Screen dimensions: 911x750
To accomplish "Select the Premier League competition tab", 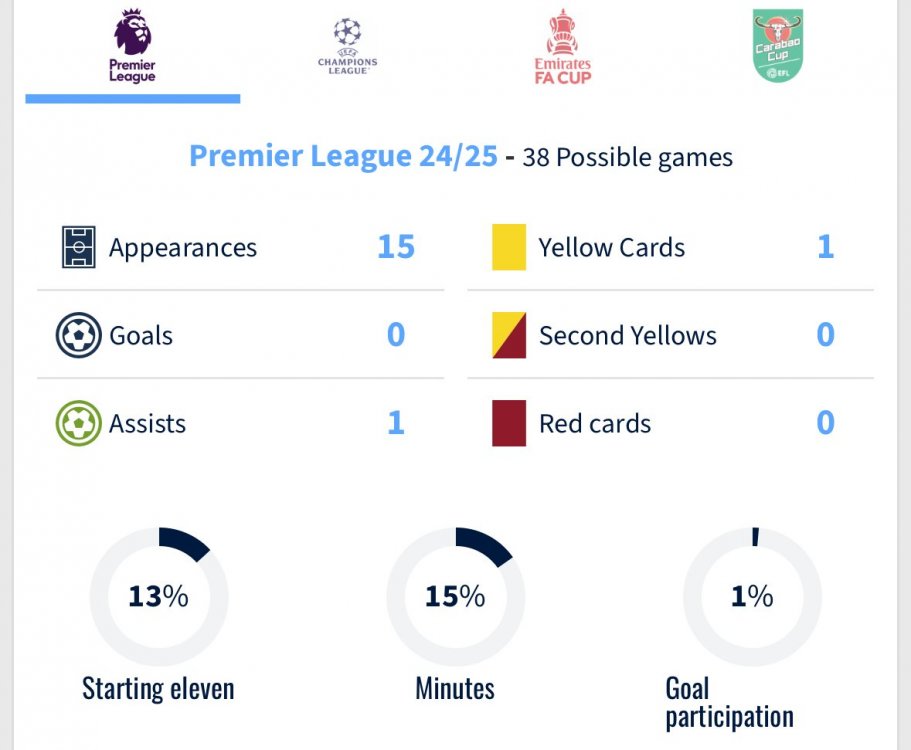I will pyautogui.click(x=133, y=47).
